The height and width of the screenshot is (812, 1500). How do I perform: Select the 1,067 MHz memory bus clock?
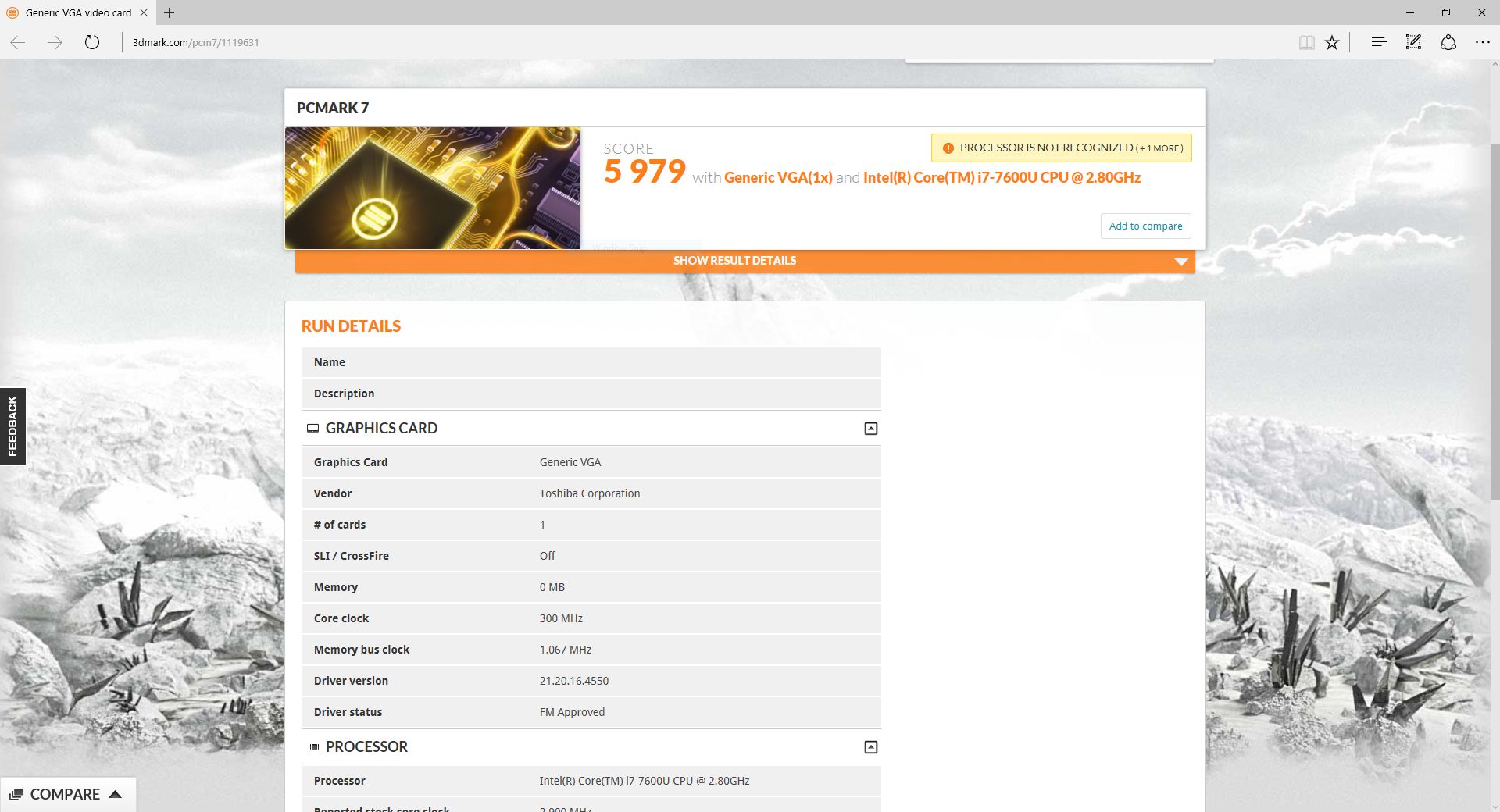pyautogui.click(x=566, y=650)
